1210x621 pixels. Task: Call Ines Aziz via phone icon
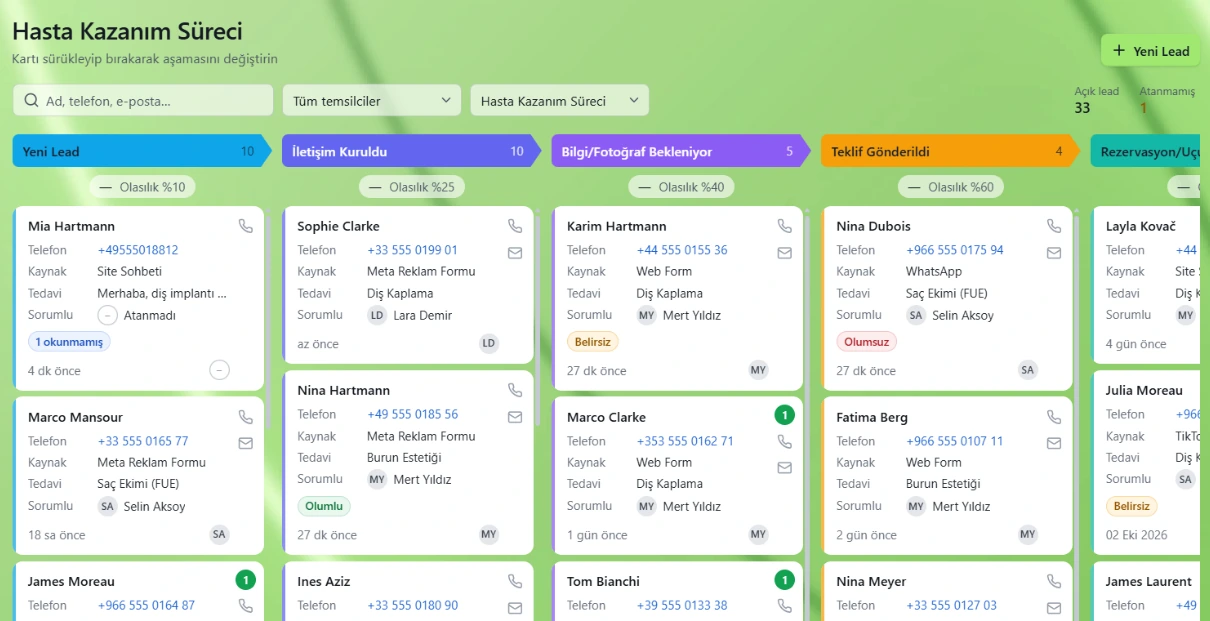click(515, 581)
